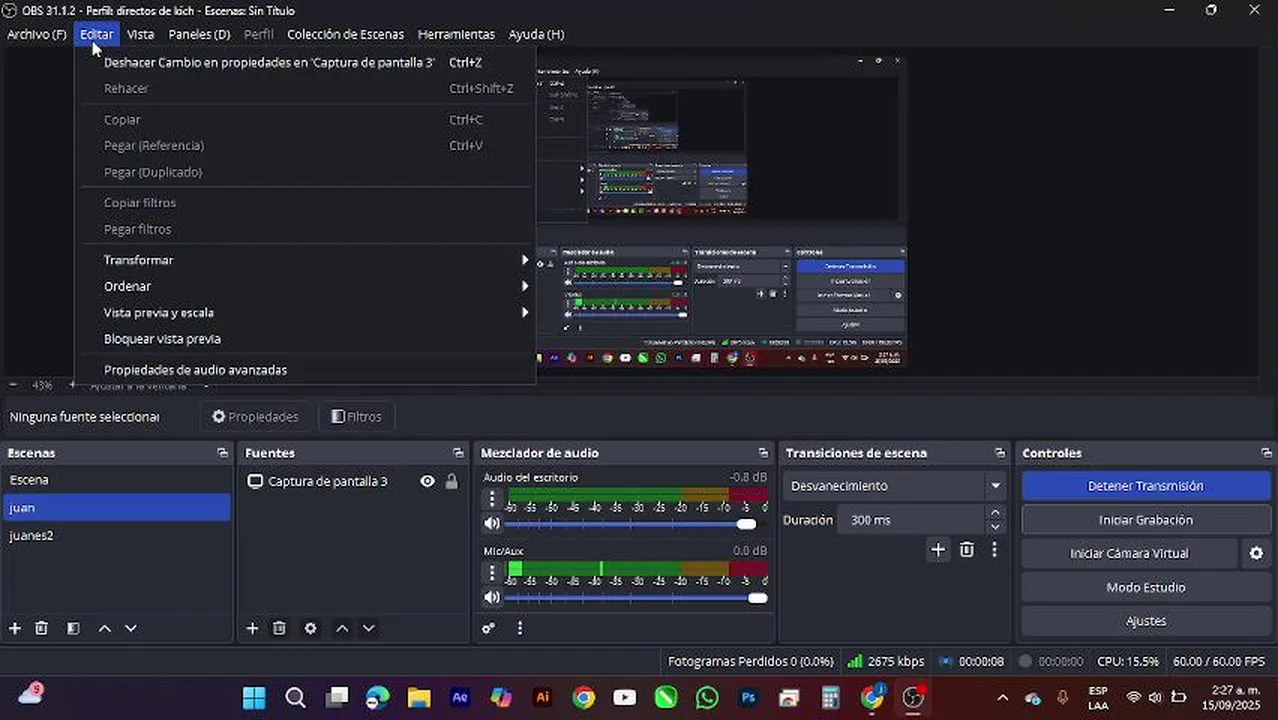Image resolution: width=1278 pixels, height=720 pixels.
Task: Open After Effects from the taskbar
Action: (x=460, y=697)
